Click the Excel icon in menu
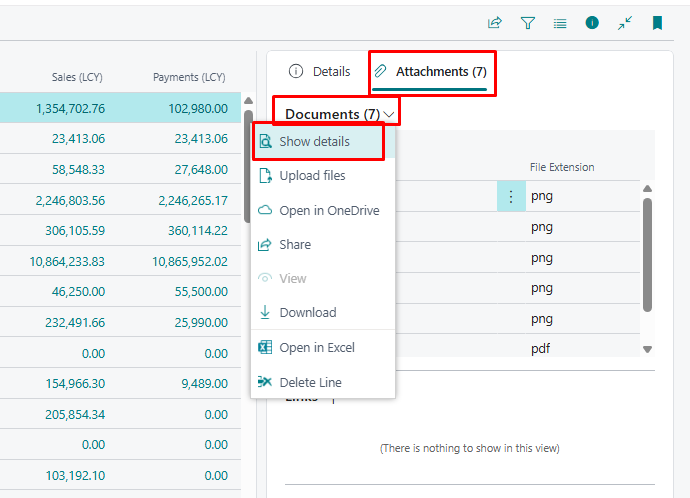The image size is (690, 498). pyautogui.click(x=265, y=347)
